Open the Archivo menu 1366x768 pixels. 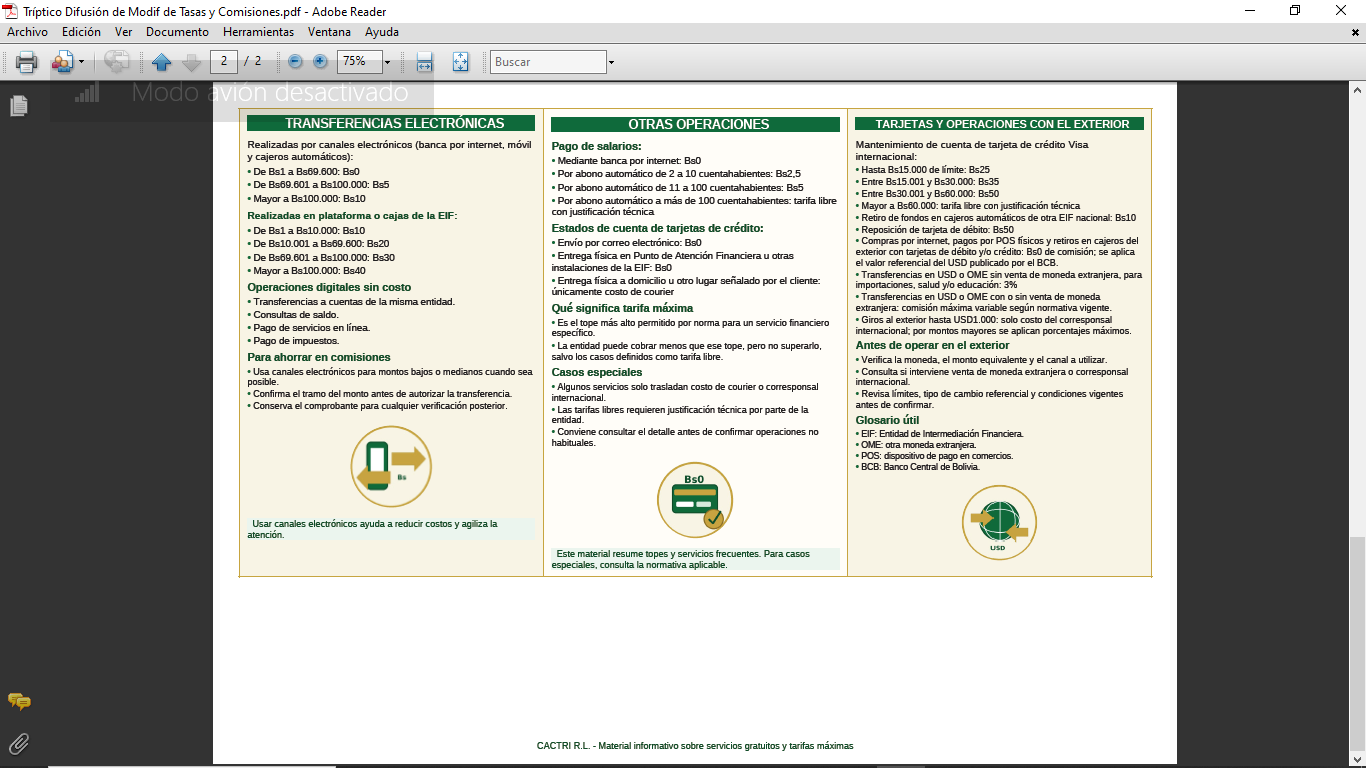(x=28, y=32)
